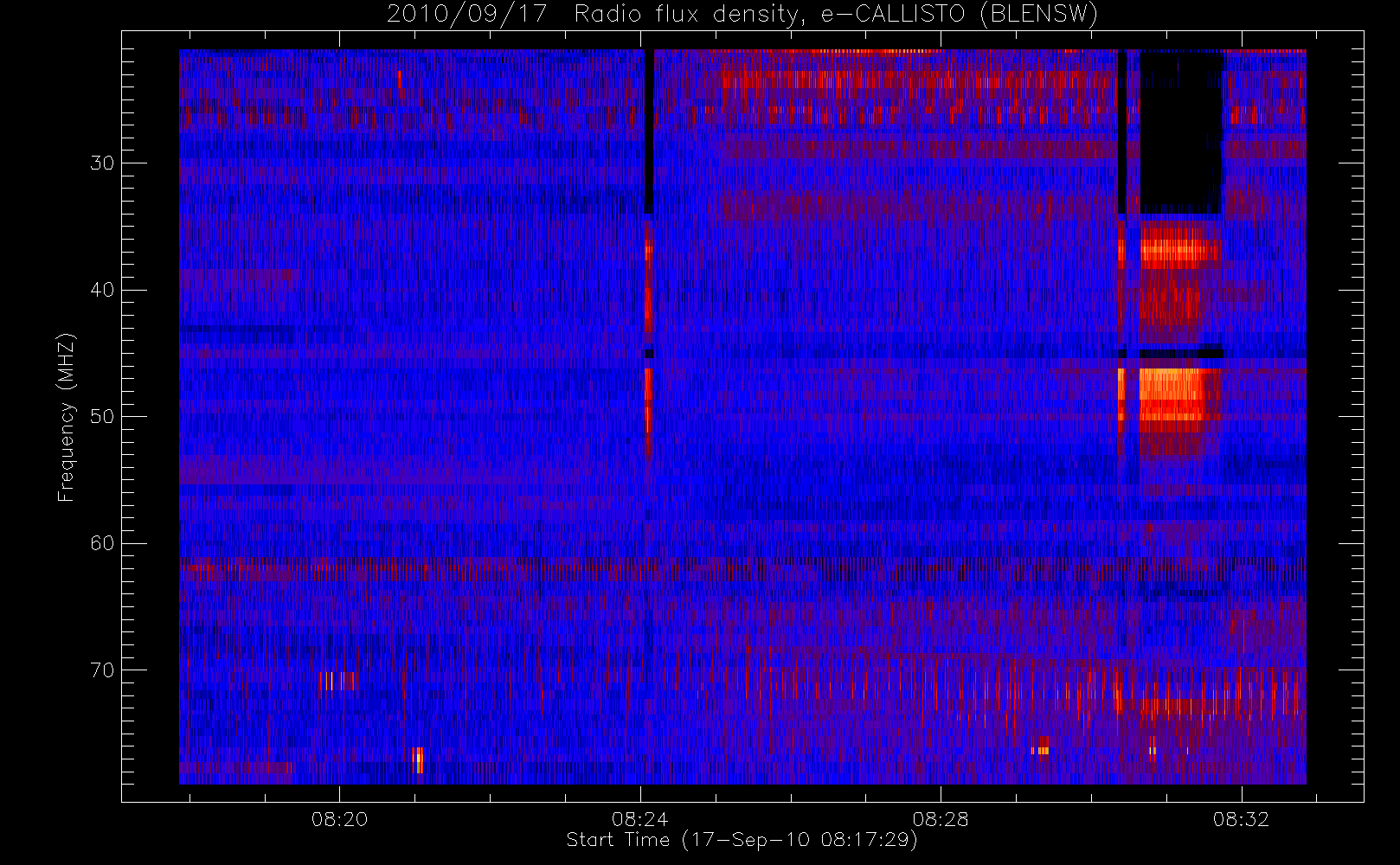Screen dimensions: 1400x865
Task: Click the bright radio burst near 08:31 at 48 MHz
Action: (1173, 394)
